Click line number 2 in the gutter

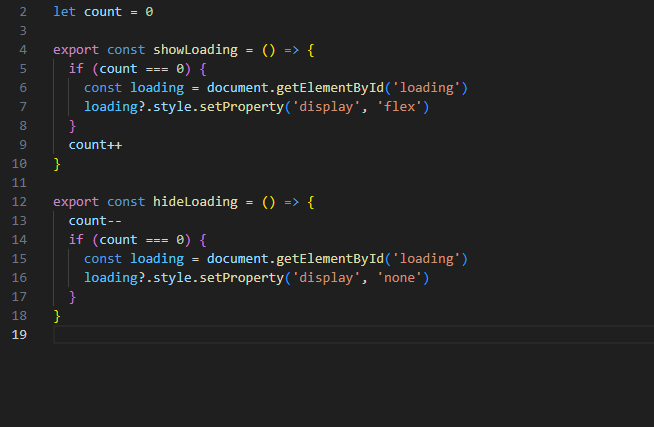point(23,12)
